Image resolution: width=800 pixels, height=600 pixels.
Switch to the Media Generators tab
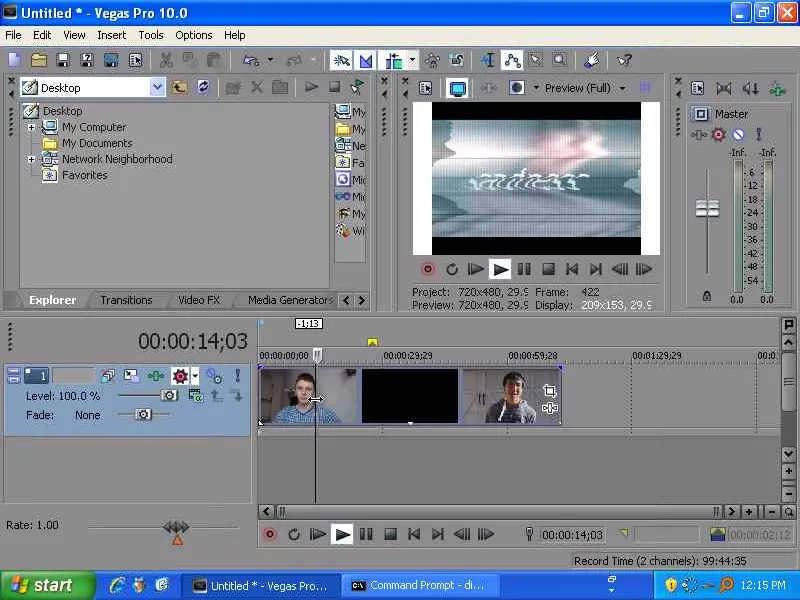290,300
